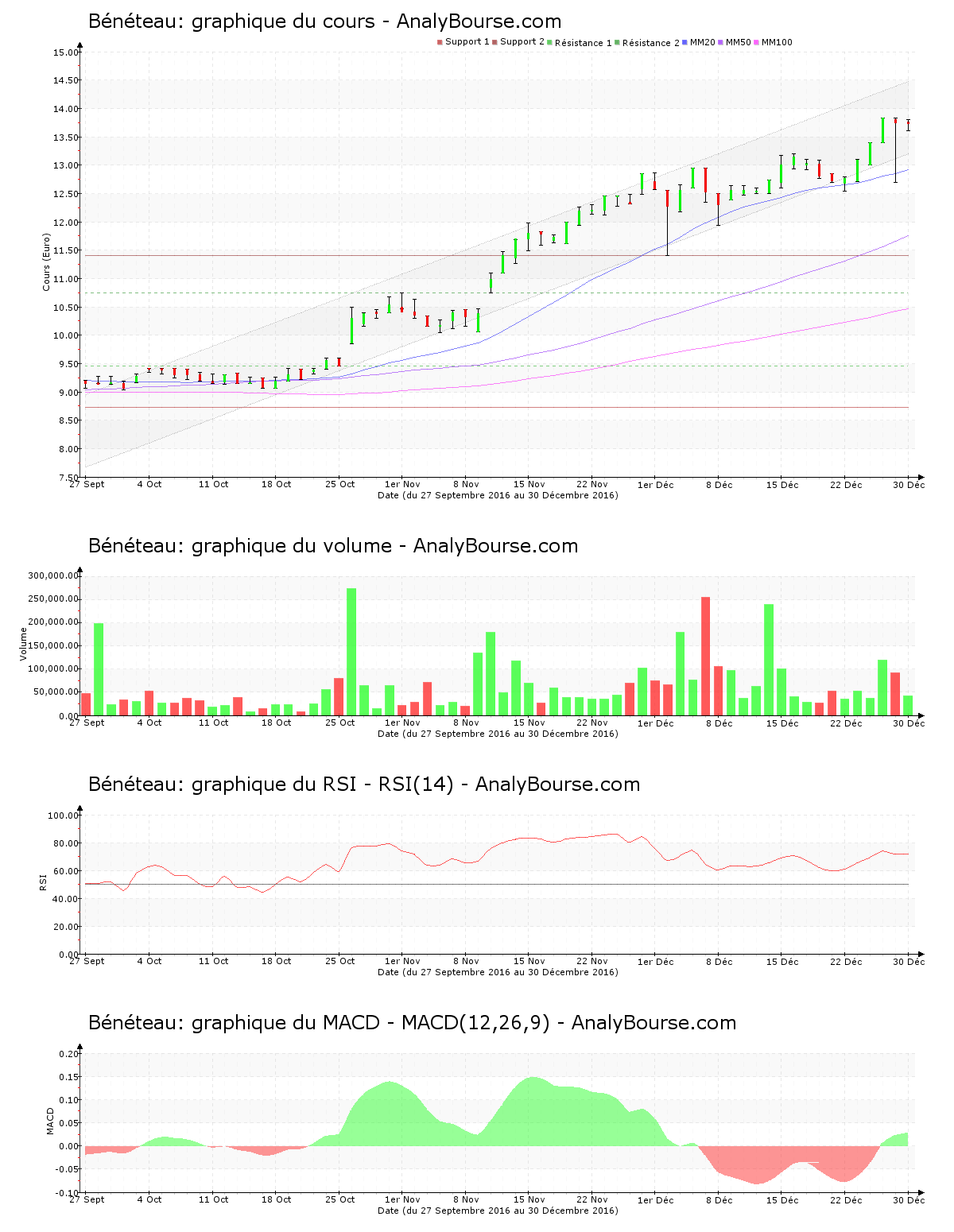Select the Résistance 2 legend label
The width and height of the screenshot is (954, 1232).
click(x=651, y=43)
